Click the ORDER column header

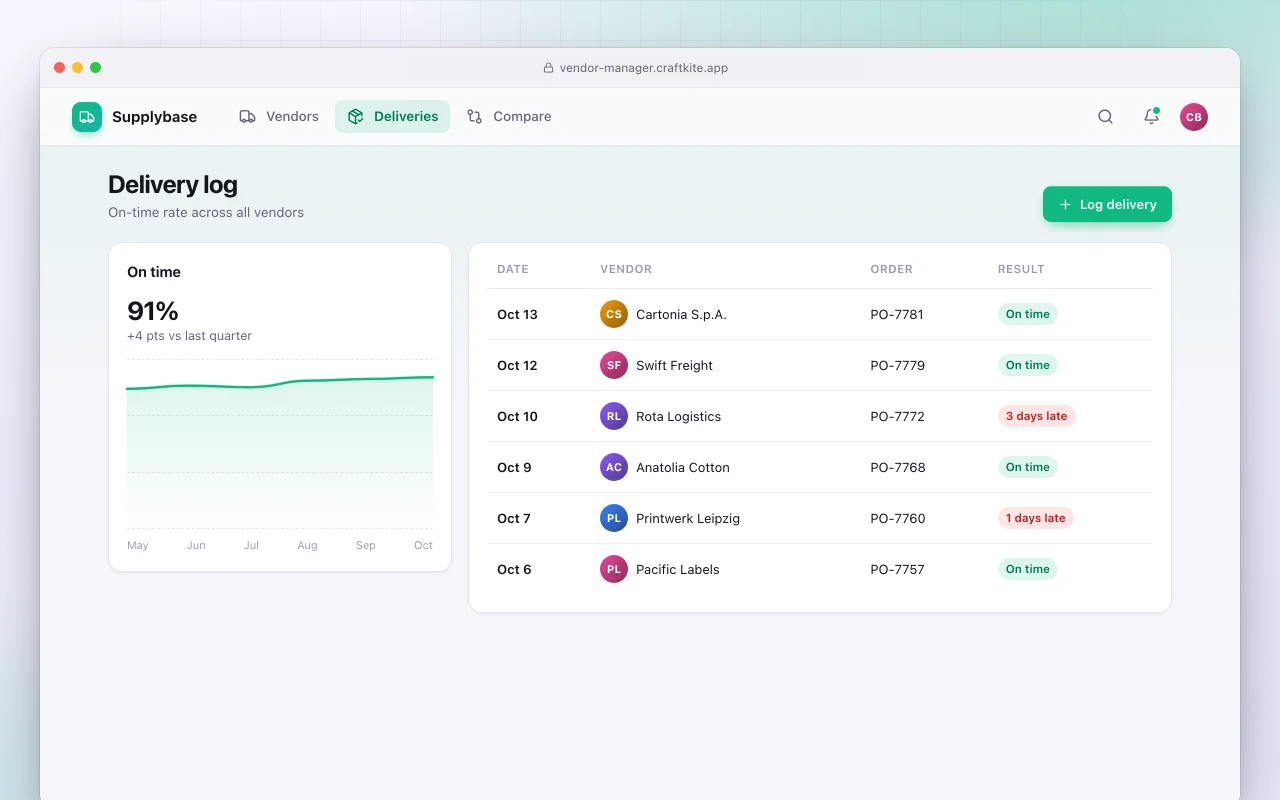point(891,269)
